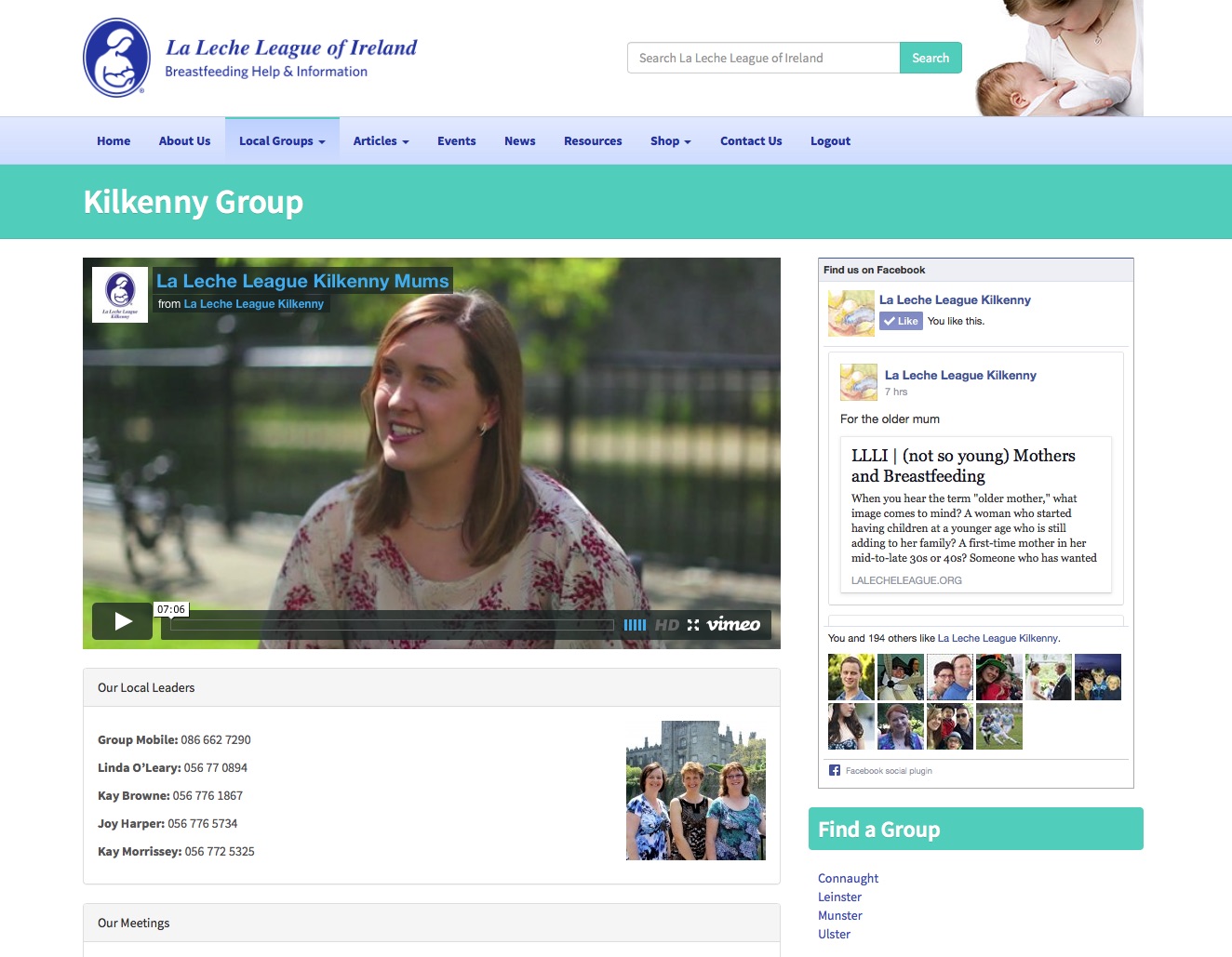
Task: Open the Ulster groups link
Action: 834,934
